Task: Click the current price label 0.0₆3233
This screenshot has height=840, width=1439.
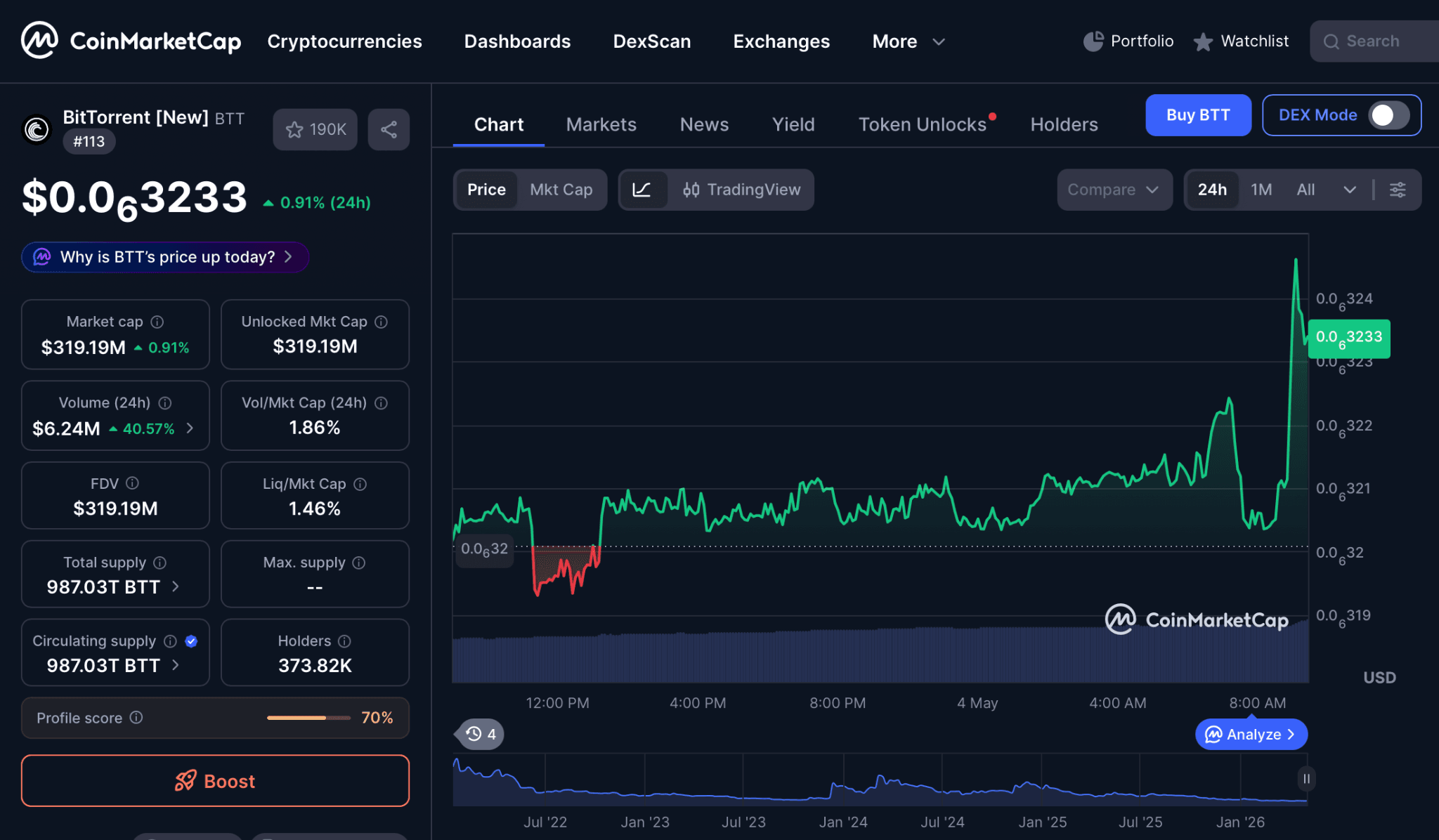Action: coord(1349,339)
